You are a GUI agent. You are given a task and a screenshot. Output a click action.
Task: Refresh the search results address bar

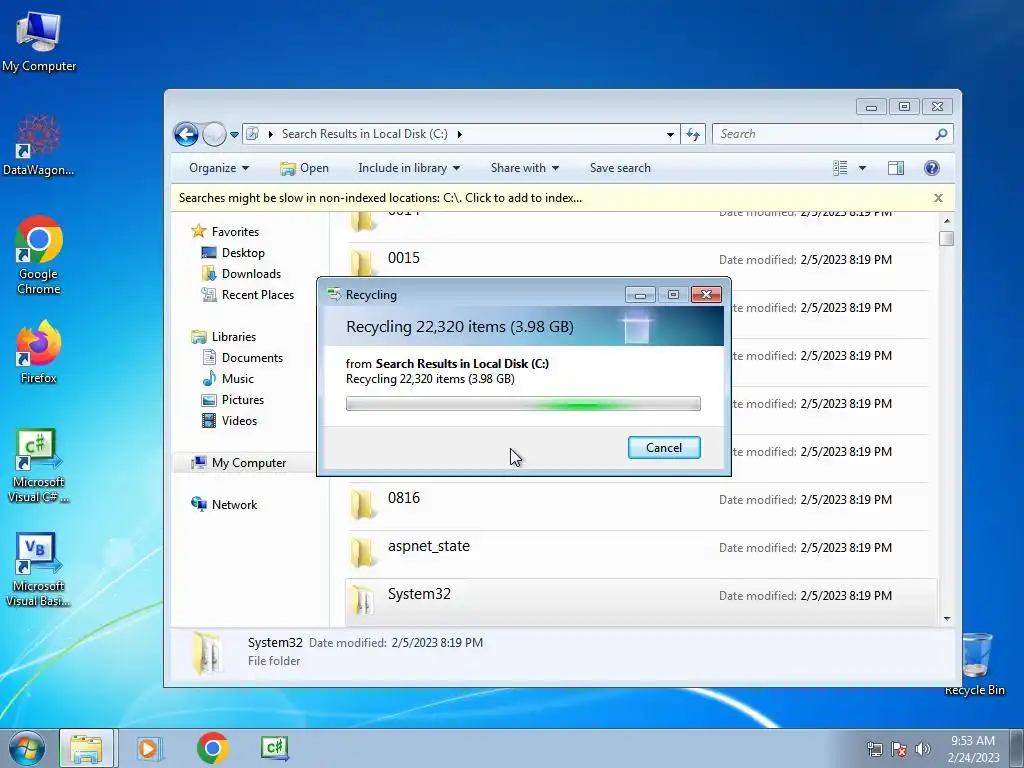tap(693, 135)
